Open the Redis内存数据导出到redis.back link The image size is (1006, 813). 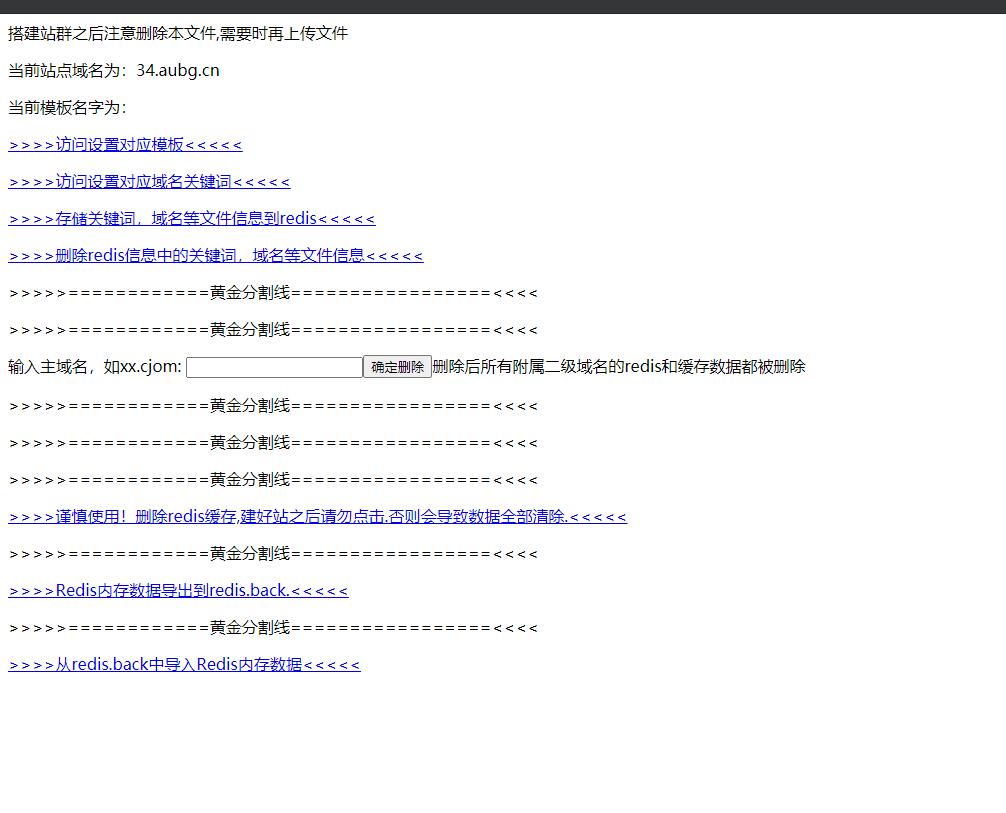pyautogui.click(x=178, y=591)
